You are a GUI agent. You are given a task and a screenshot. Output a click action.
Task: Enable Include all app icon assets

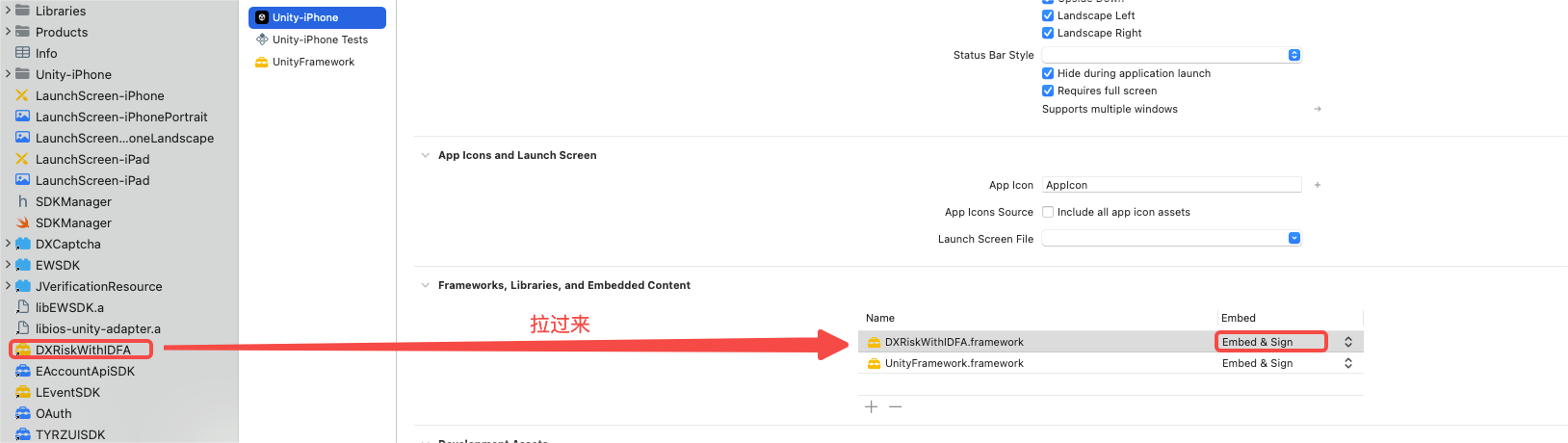click(1048, 212)
